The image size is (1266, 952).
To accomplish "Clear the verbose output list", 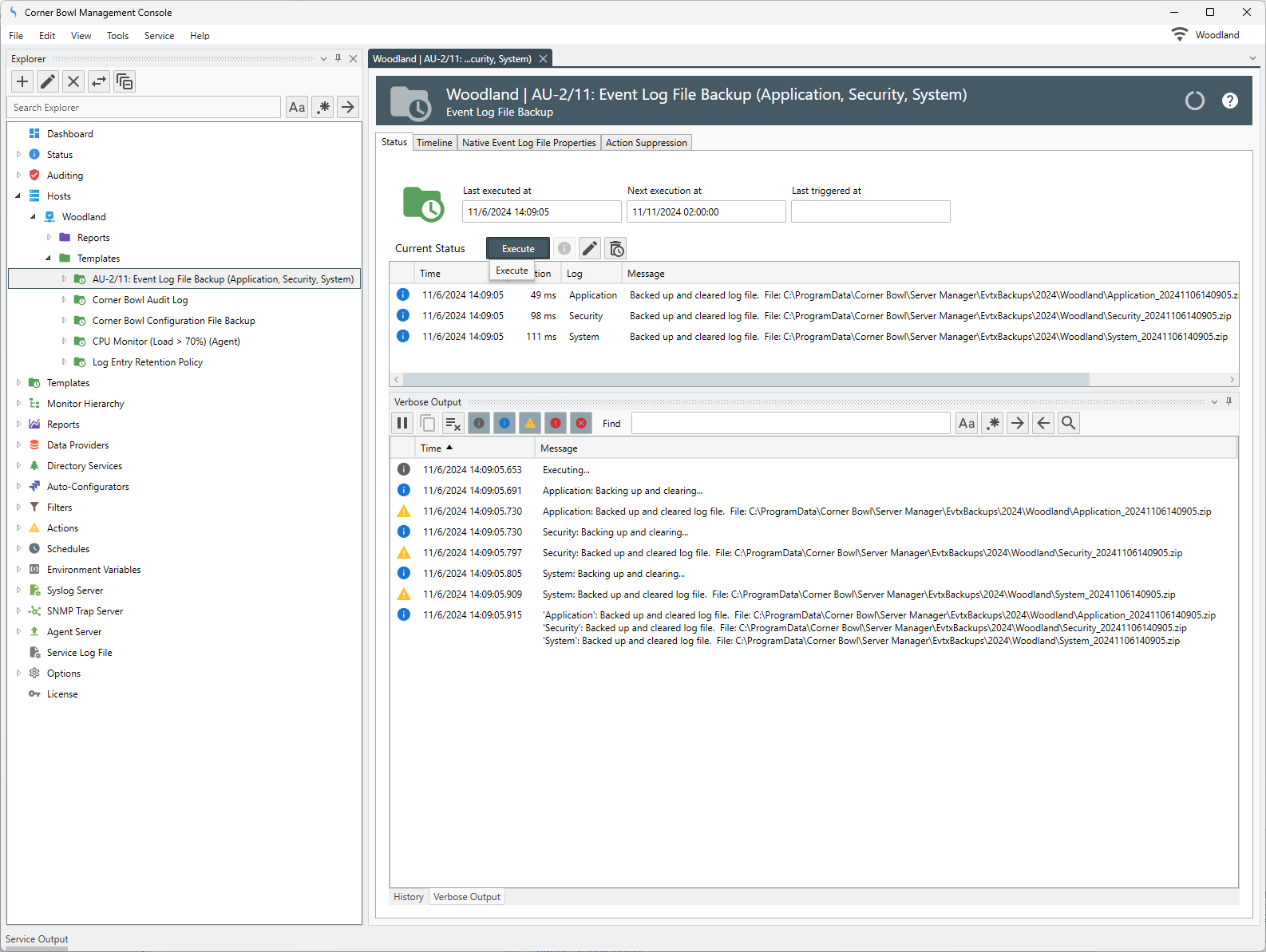I will click(453, 424).
